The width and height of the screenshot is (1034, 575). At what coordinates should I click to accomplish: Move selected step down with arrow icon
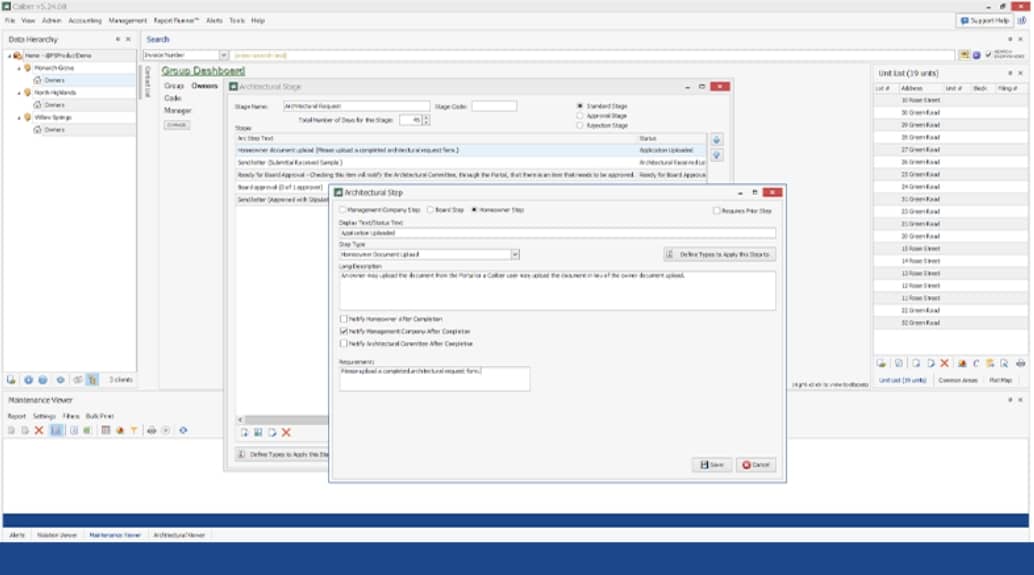coord(716,155)
